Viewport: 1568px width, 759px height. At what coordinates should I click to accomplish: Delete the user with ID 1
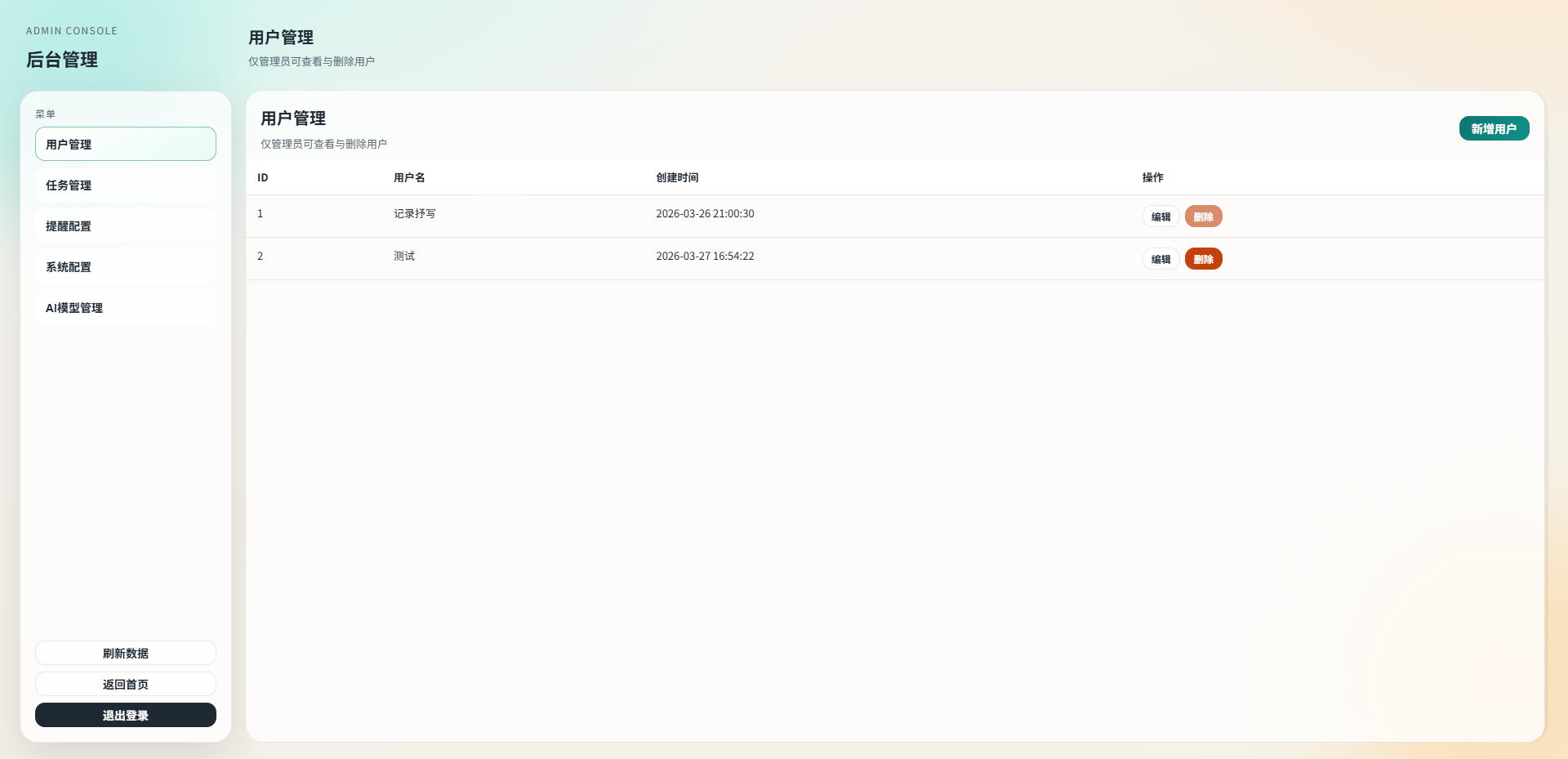1203,217
